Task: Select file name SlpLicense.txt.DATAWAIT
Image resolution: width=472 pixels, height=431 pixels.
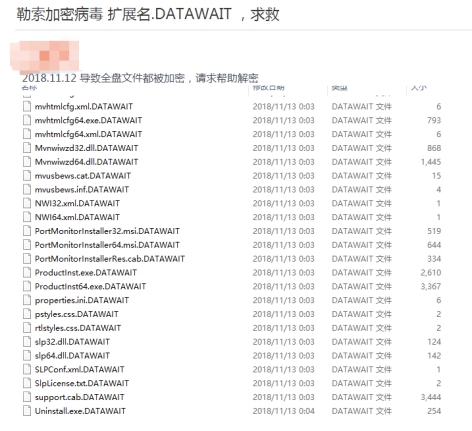Action: [82, 383]
